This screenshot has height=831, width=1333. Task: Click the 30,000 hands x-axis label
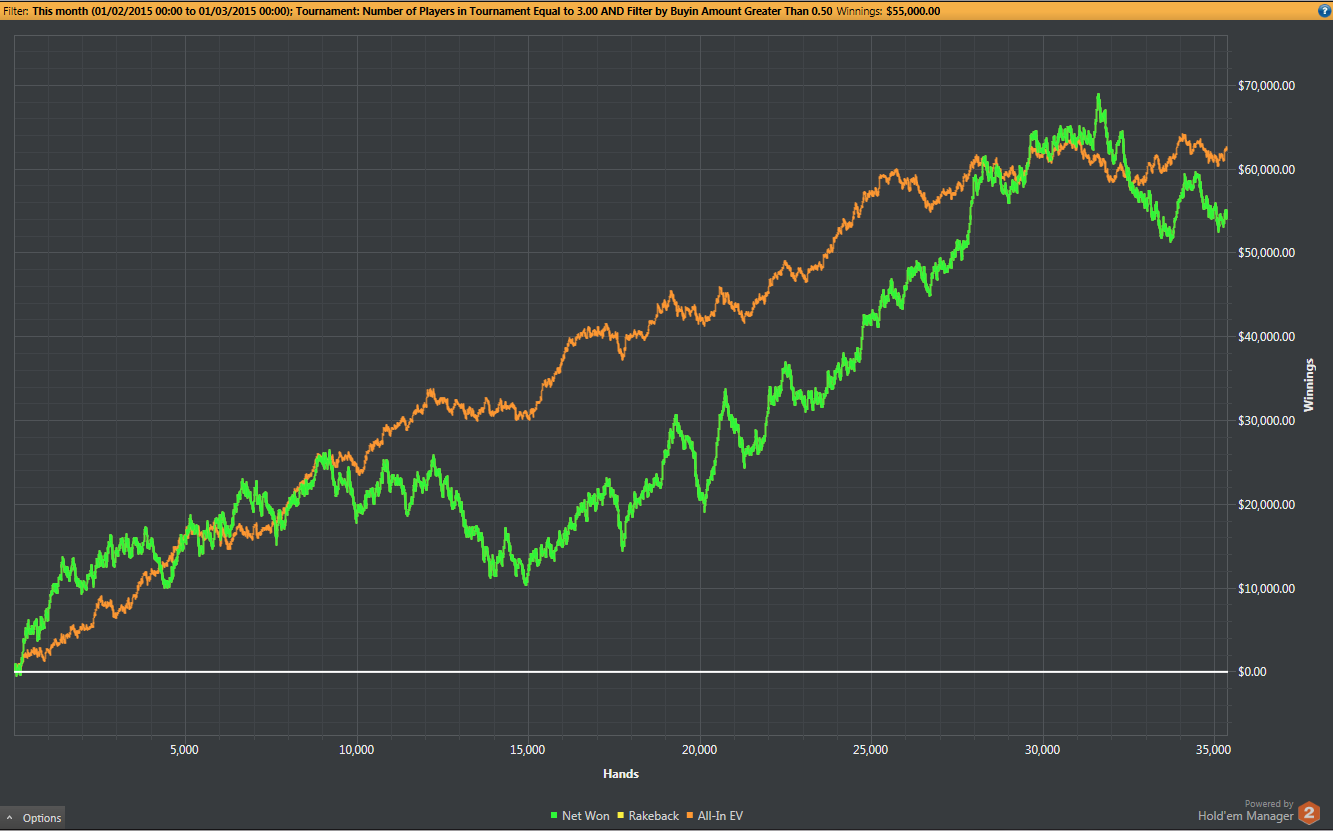click(x=1043, y=750)
